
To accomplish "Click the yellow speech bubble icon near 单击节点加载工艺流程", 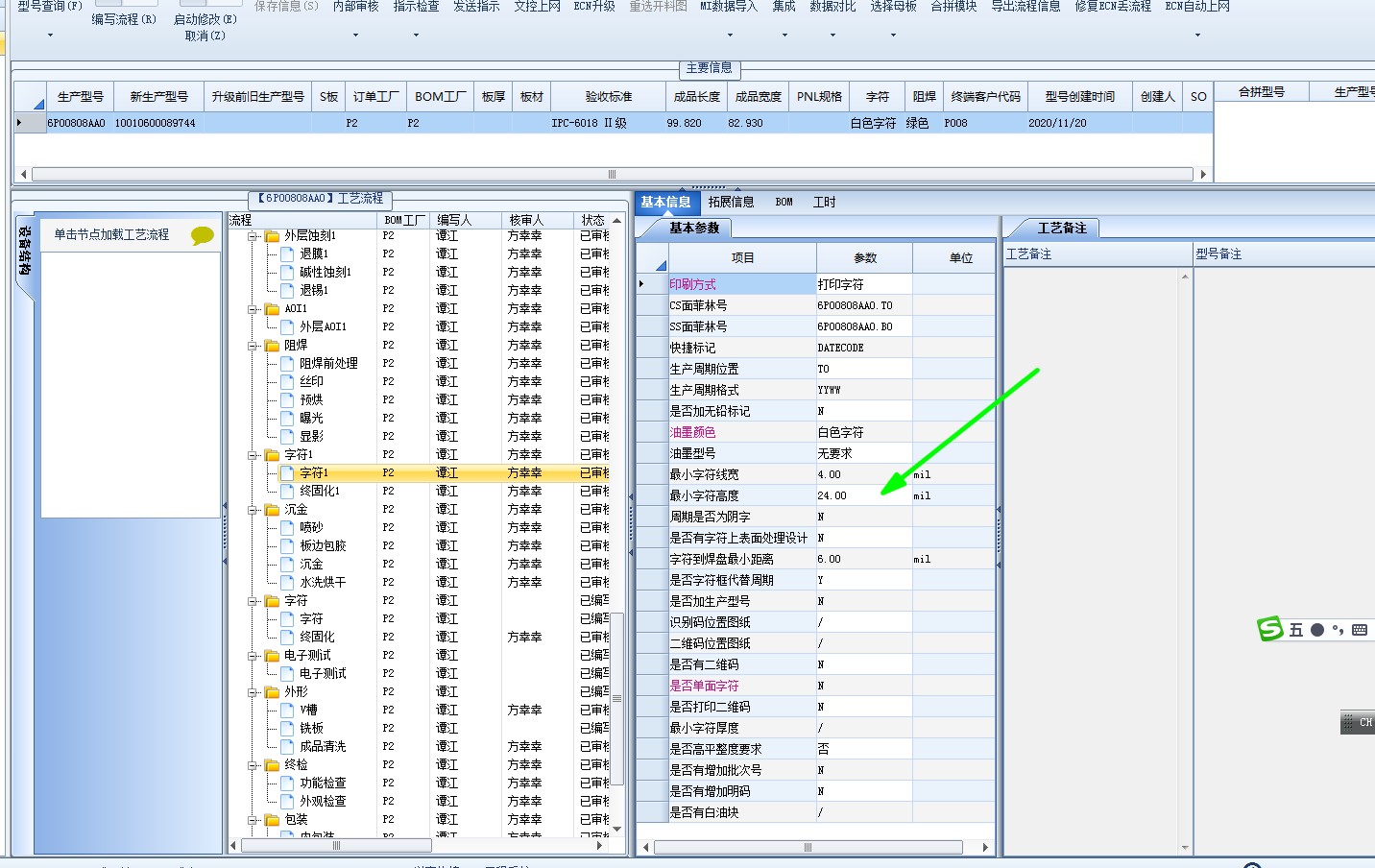I will [202, 235].
